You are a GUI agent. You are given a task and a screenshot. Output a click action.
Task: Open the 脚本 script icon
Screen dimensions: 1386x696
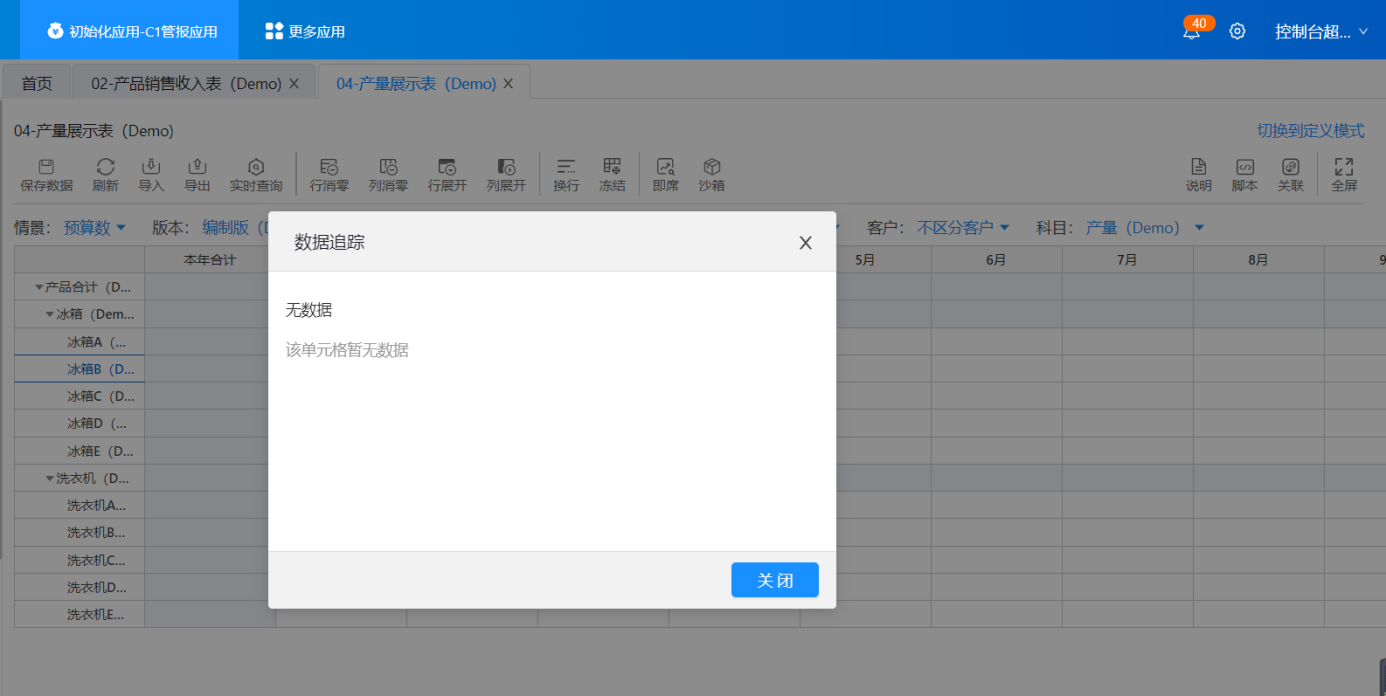(x=1244, y=168)
